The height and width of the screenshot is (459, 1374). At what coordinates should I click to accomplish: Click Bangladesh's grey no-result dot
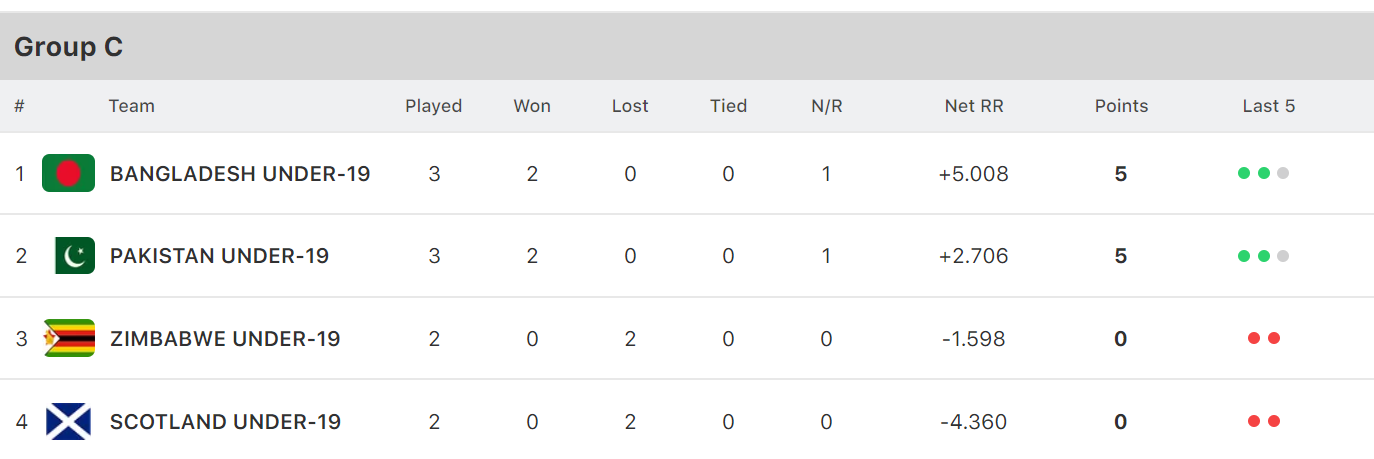[1283, 173]
